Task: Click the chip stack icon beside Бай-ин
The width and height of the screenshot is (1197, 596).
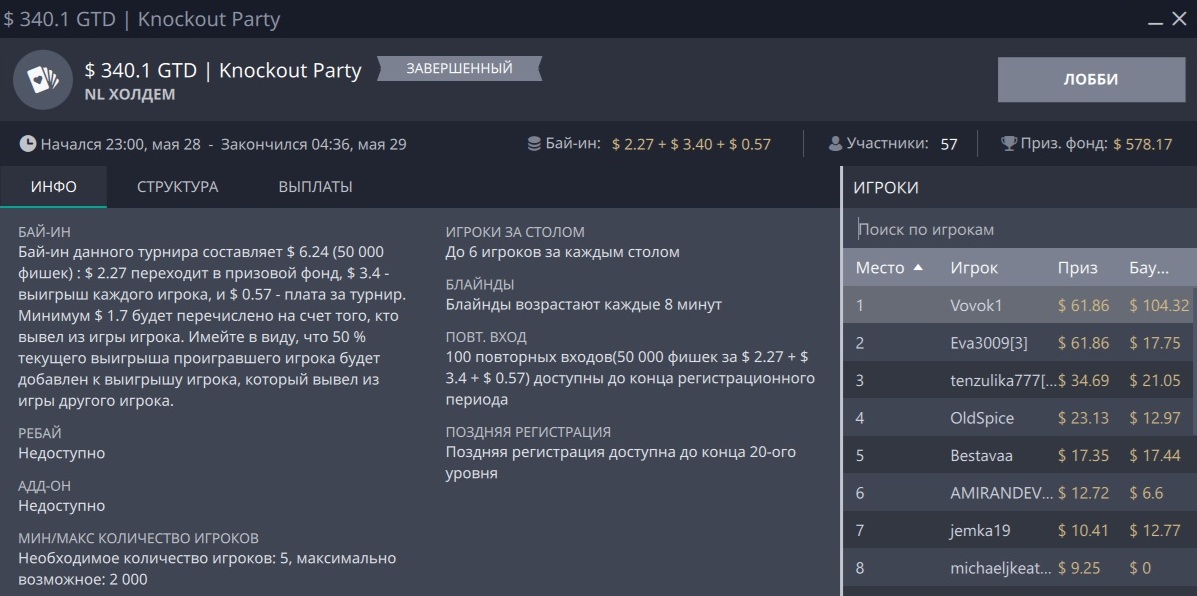Action: tap(535, 144)
